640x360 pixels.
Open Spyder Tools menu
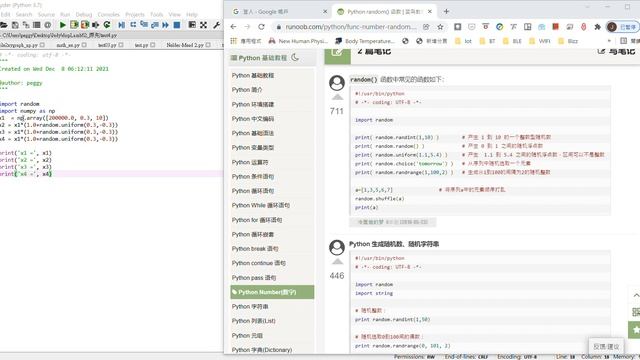tap(157, 14)
